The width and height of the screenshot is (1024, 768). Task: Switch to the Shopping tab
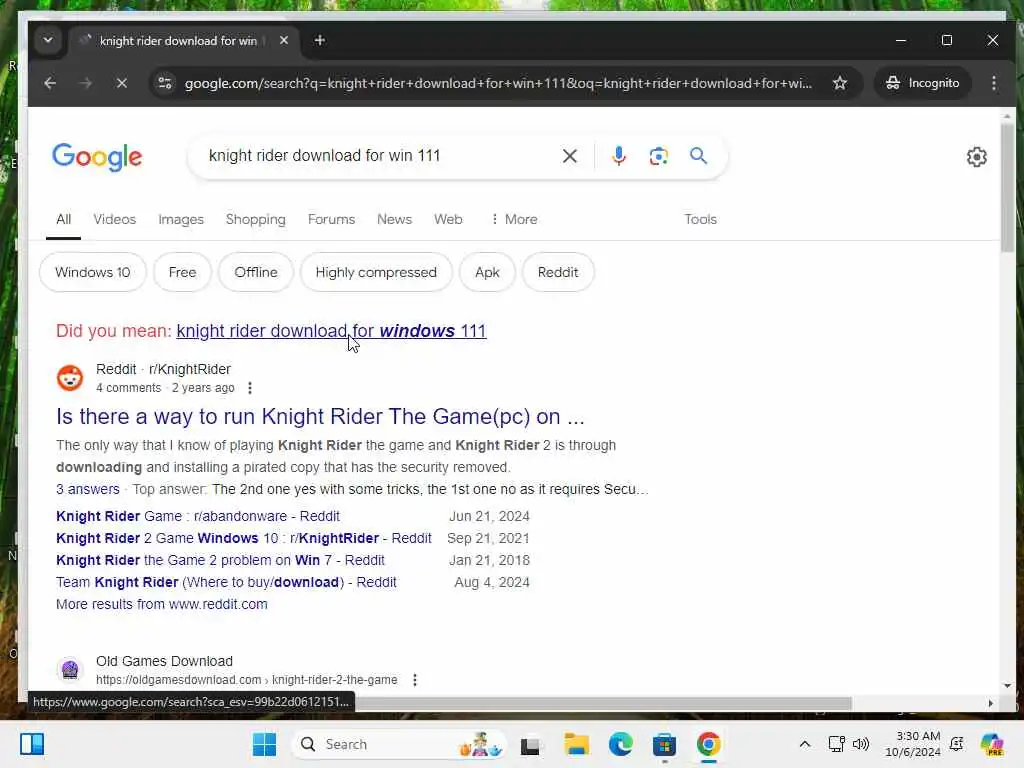[255, 219]
